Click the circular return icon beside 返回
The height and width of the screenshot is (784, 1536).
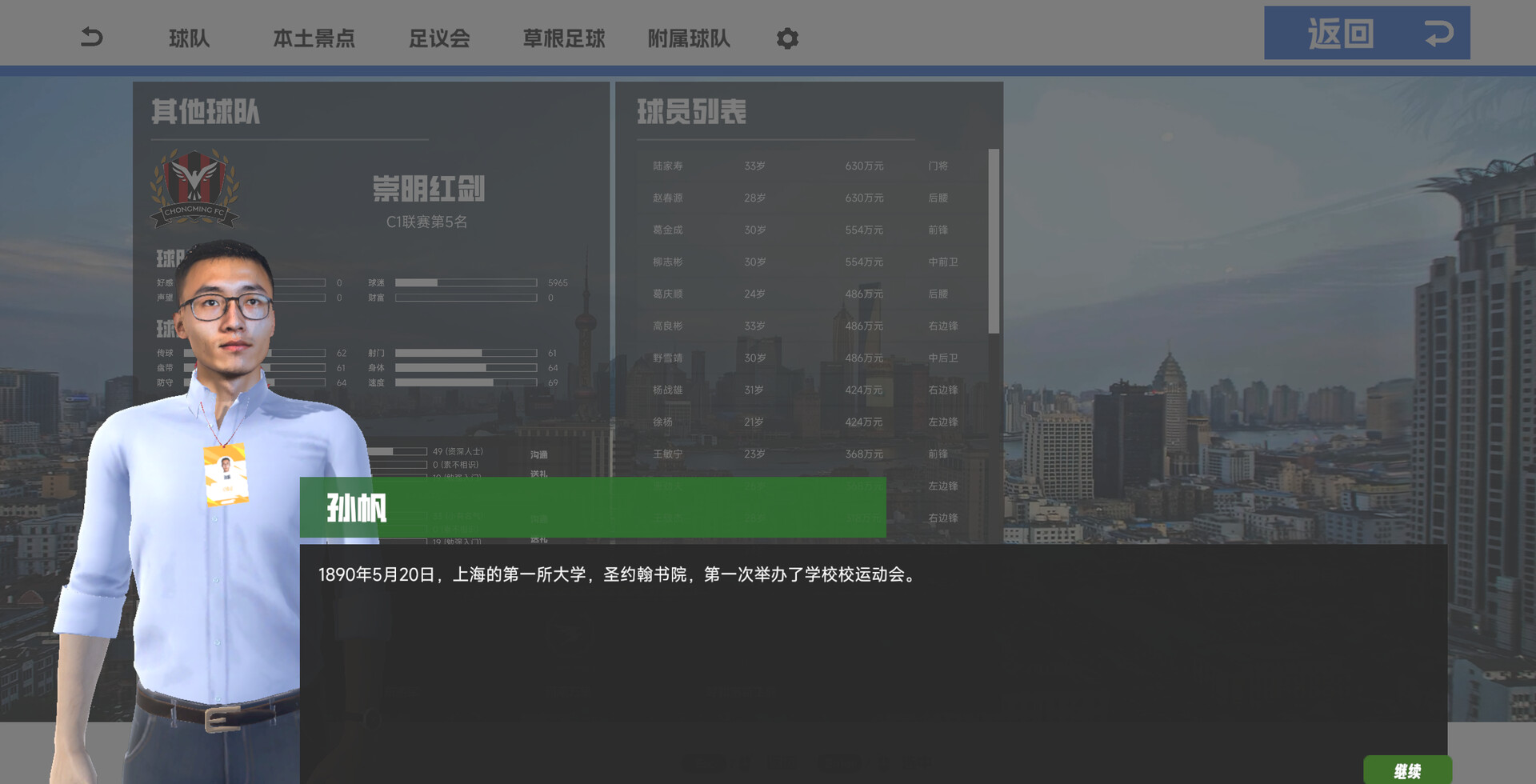[1440, 33]
